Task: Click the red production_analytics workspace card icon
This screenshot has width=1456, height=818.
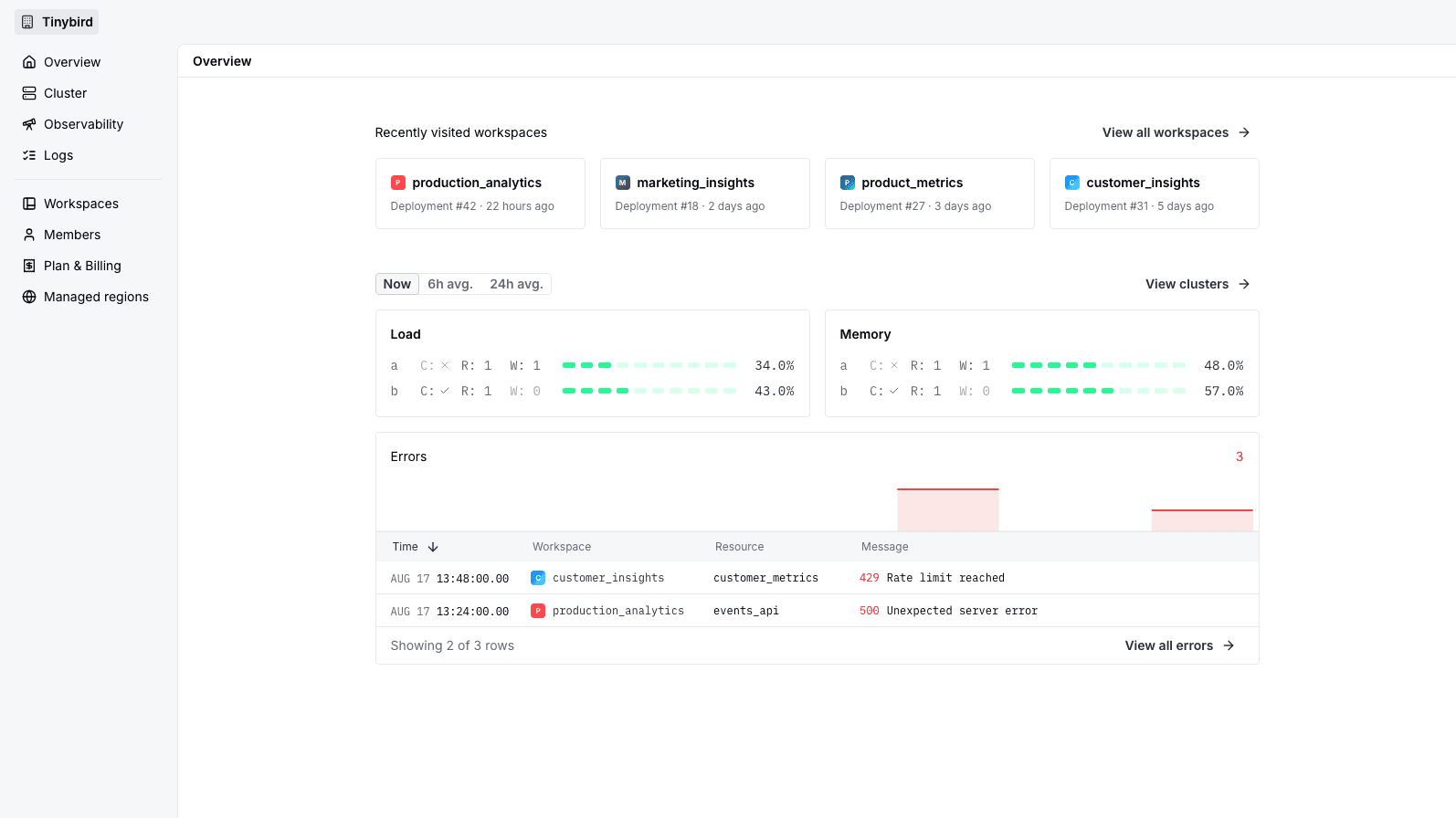Action: click(398, 183)
